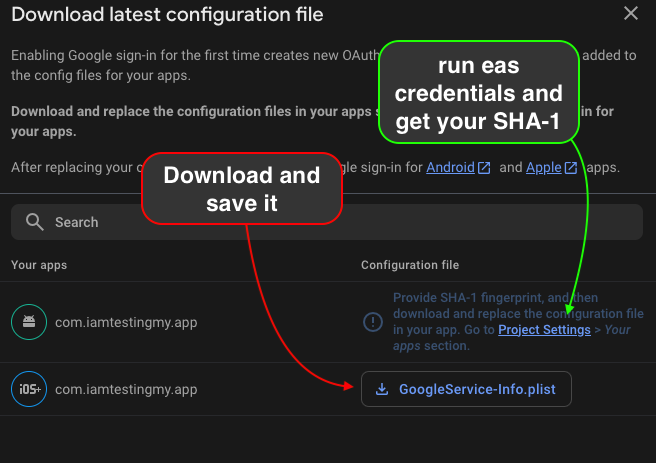Open the Apple sign-in documentation link
The height and width of the screenshot is (463, 656).
click(x=543, y=168)
